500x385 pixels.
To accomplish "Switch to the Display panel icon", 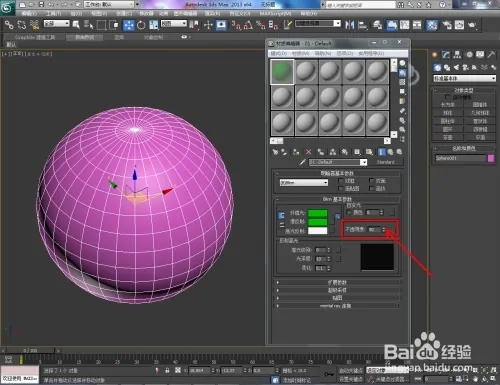I will pyautogui.click(x=480, y=55).
